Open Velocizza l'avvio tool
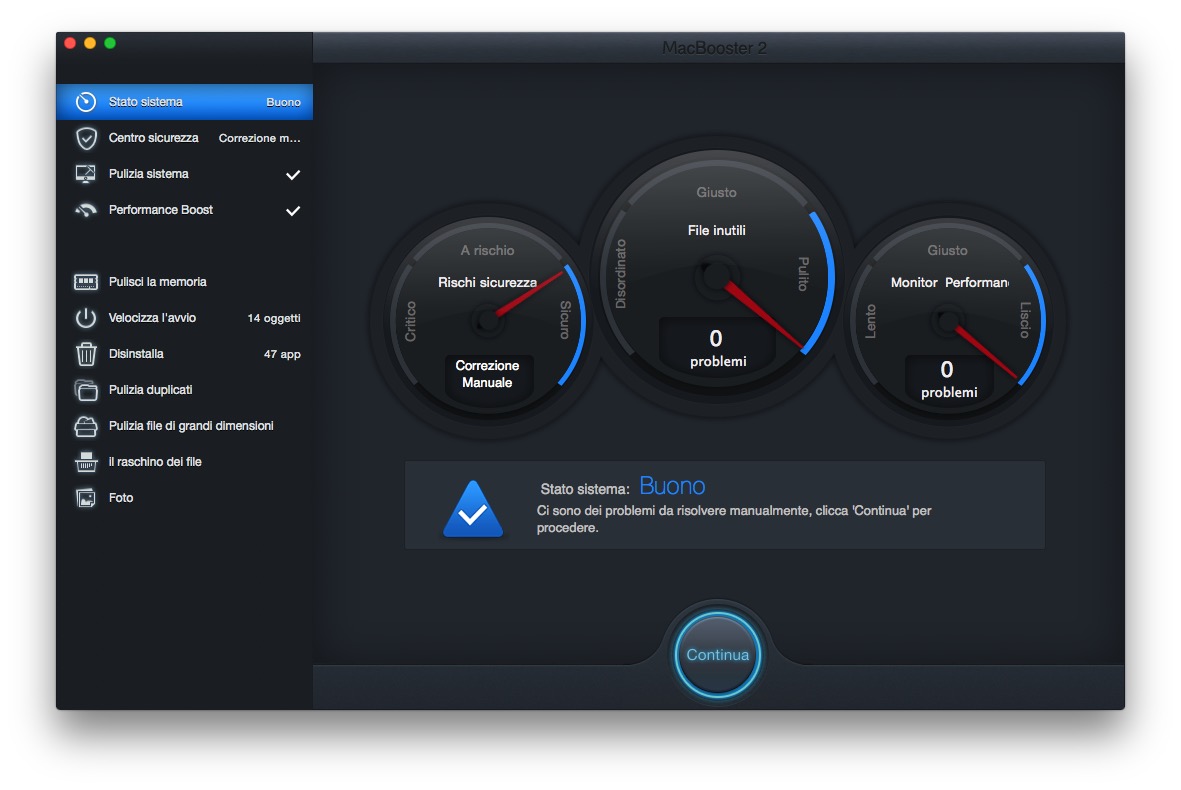 pyautogui.click(x=185, y=318)
